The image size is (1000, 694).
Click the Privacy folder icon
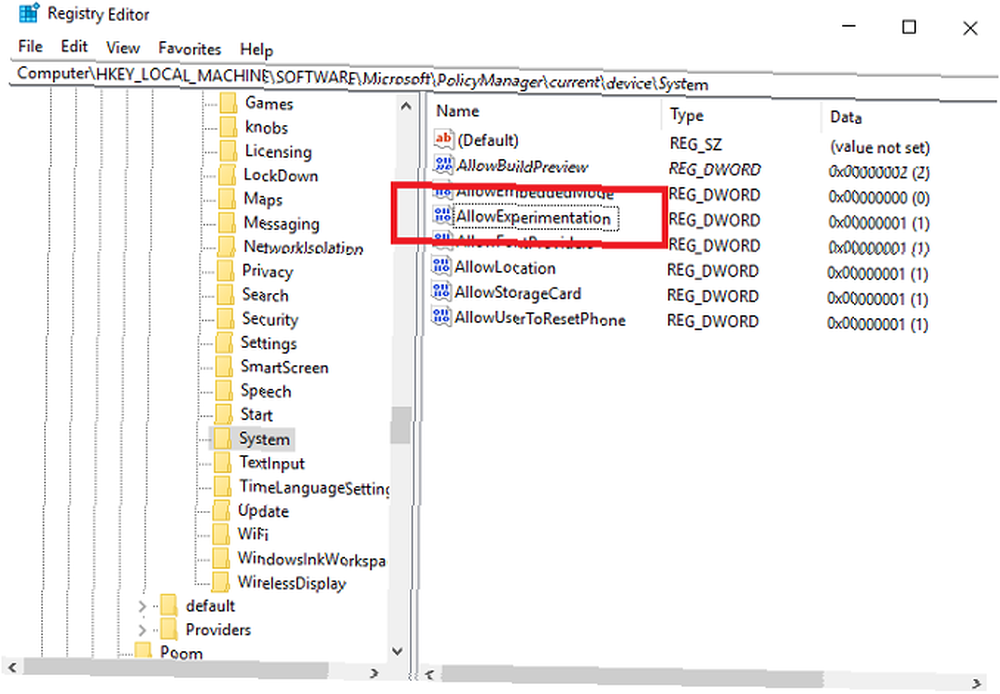click(226, 271)
